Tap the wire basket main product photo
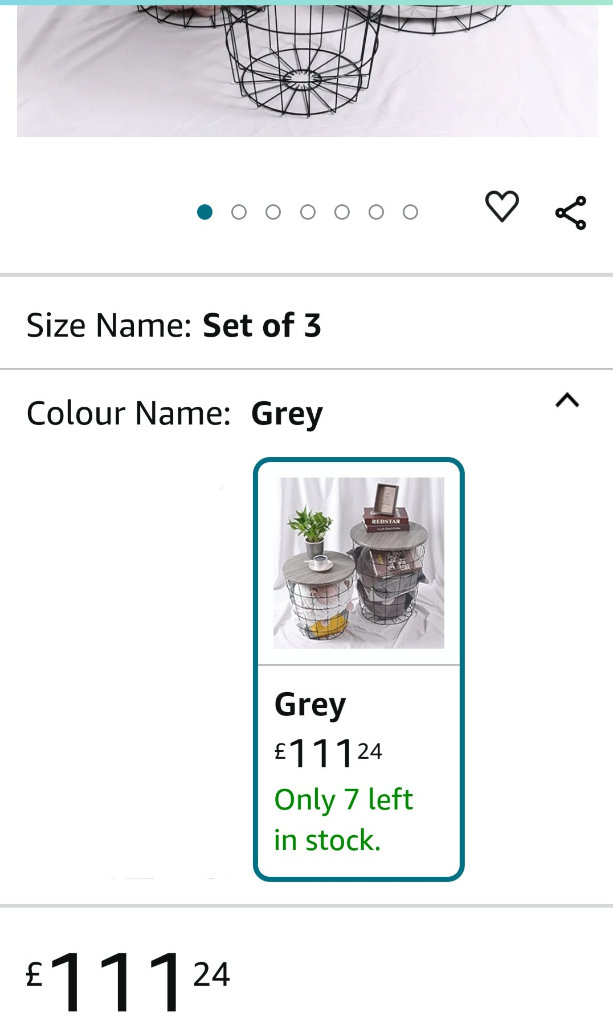 click(307, 66)
